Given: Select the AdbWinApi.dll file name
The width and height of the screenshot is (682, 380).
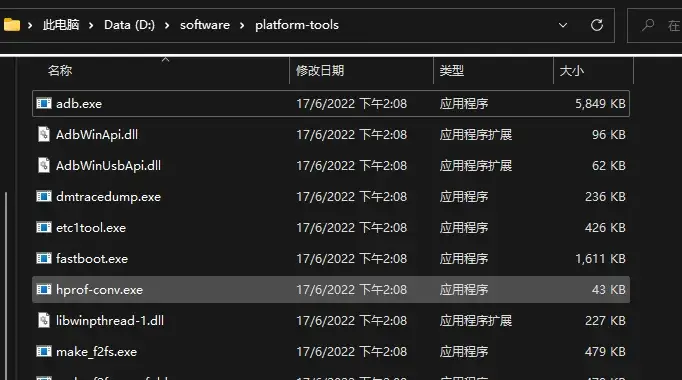Looking at the screenshot, I should click(97, 134).
